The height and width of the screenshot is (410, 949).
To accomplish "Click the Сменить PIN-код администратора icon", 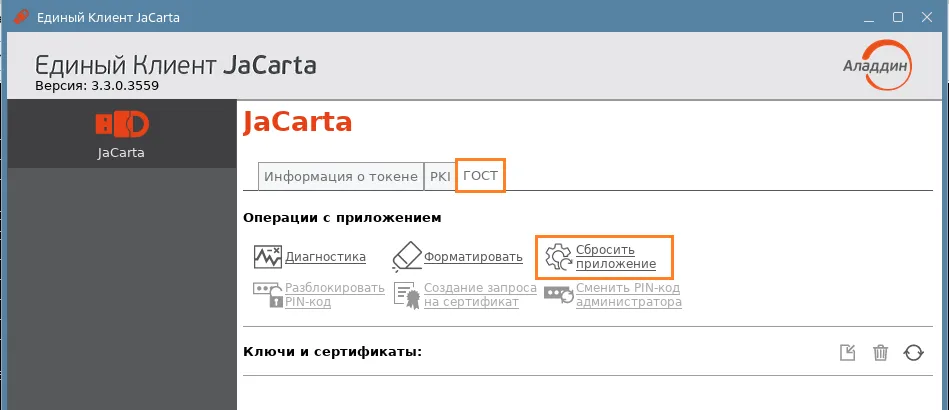I will pos(559,295).
